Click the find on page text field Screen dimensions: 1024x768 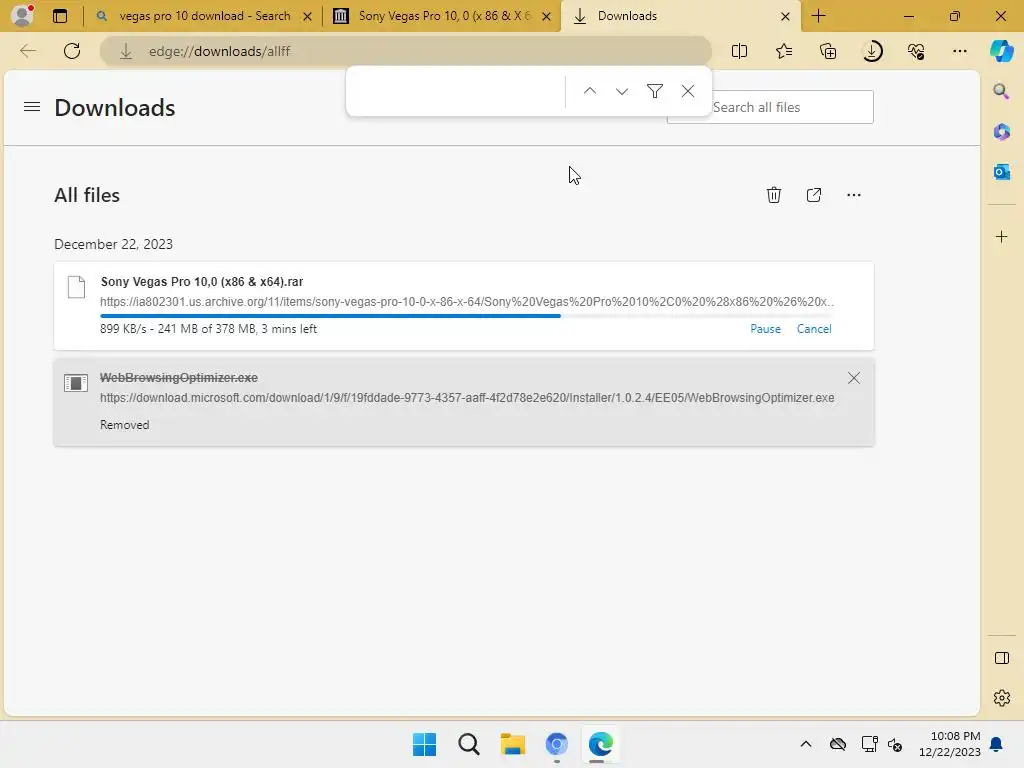pos(458,91)
